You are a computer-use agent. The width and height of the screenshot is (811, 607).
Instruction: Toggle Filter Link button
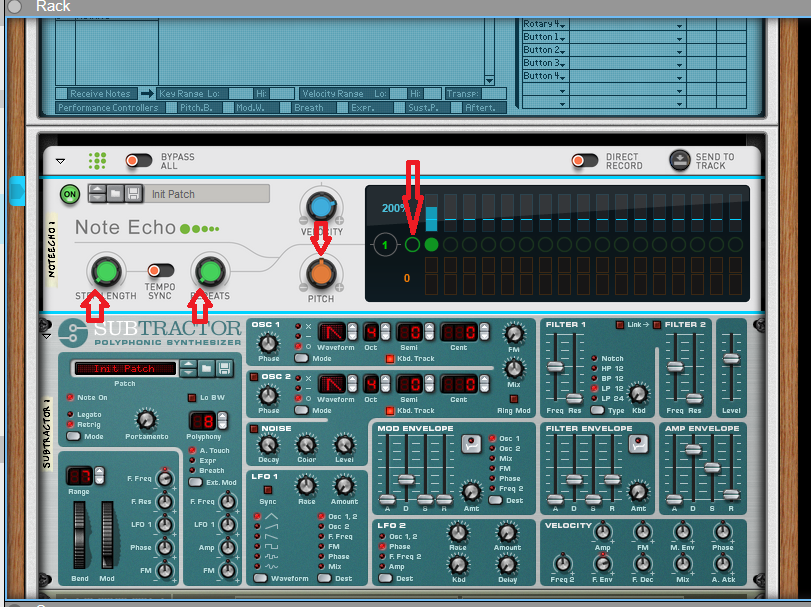pos(620,325)
